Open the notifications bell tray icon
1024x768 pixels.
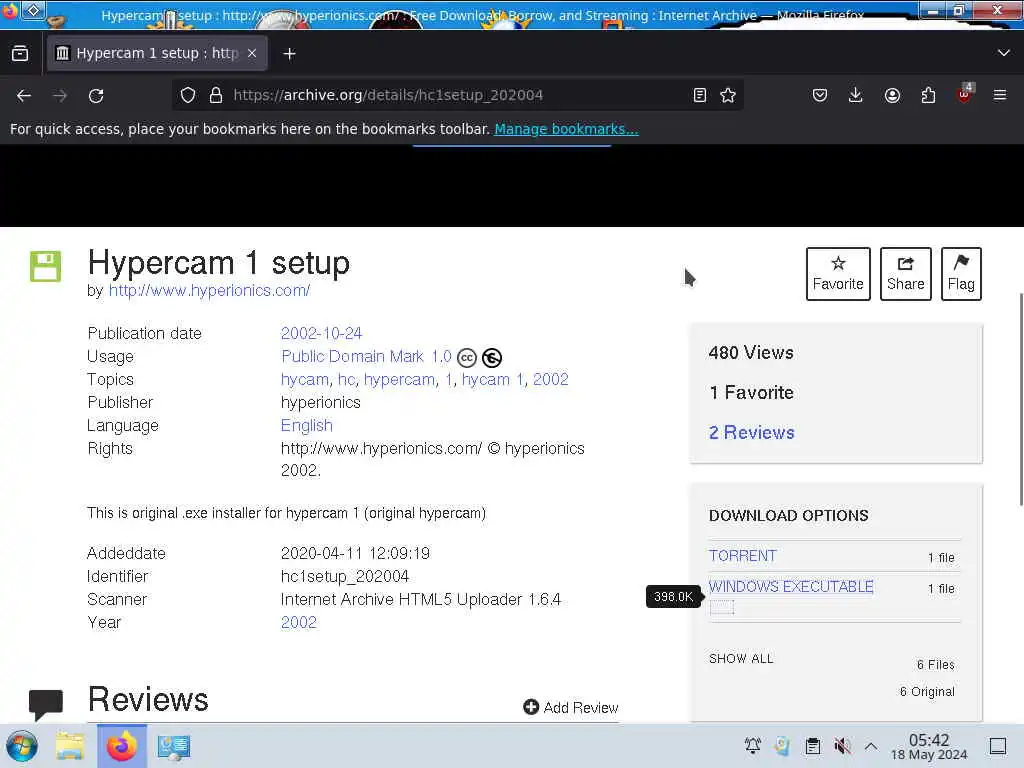click(753, 746)
